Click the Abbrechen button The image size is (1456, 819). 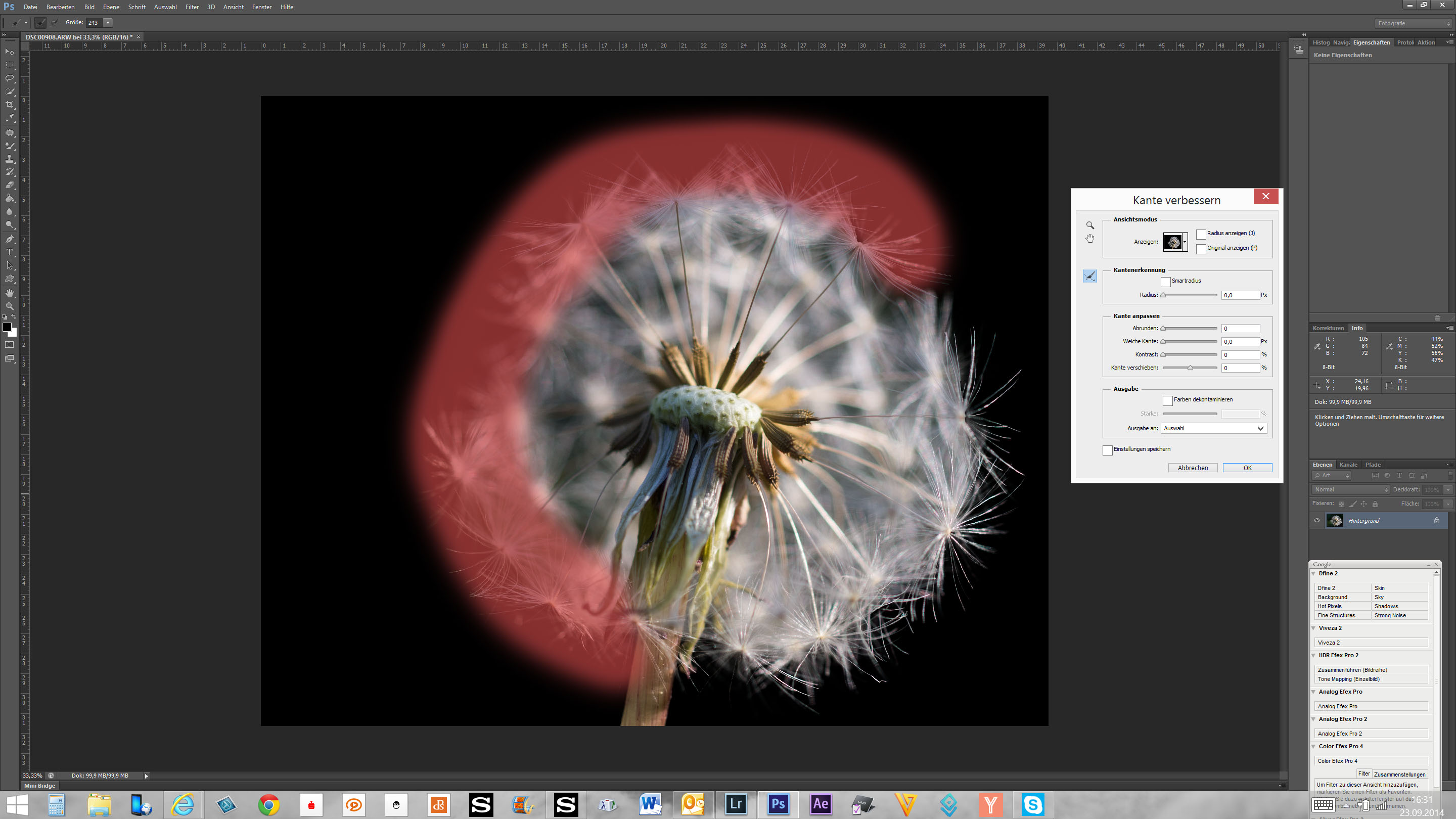1193,468
